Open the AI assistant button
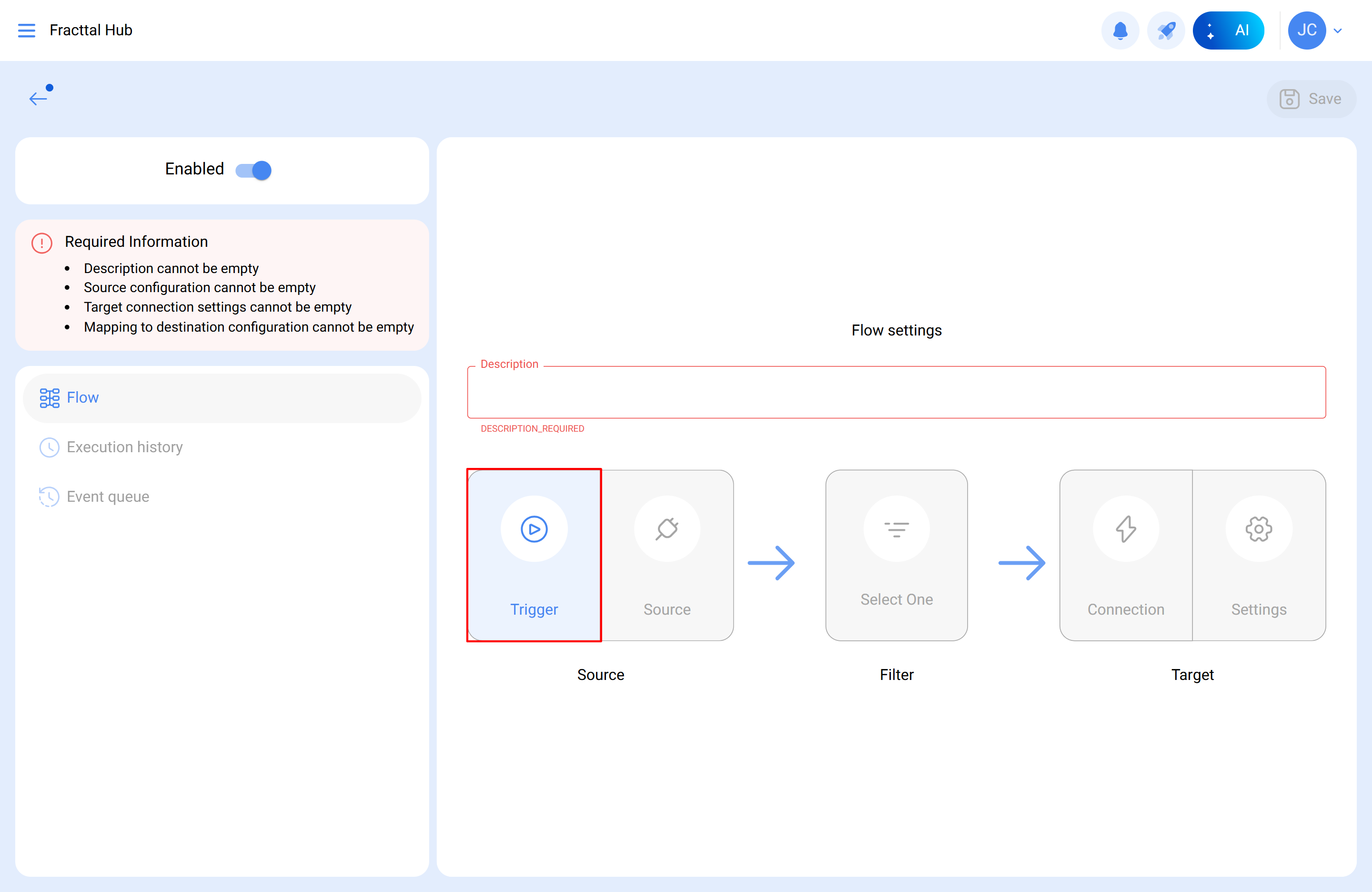The width and height of the screenshot is (1372, 892). 1228,30
